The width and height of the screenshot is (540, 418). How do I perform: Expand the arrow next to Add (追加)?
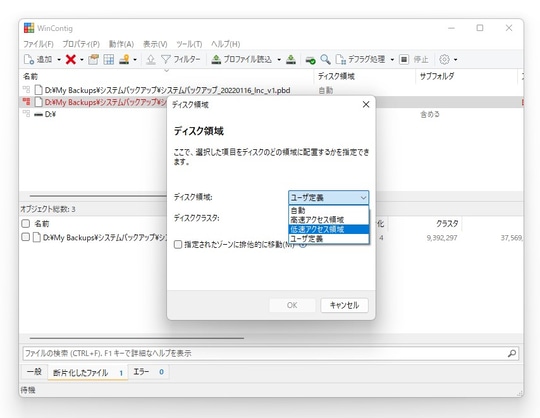pos(59,60)
